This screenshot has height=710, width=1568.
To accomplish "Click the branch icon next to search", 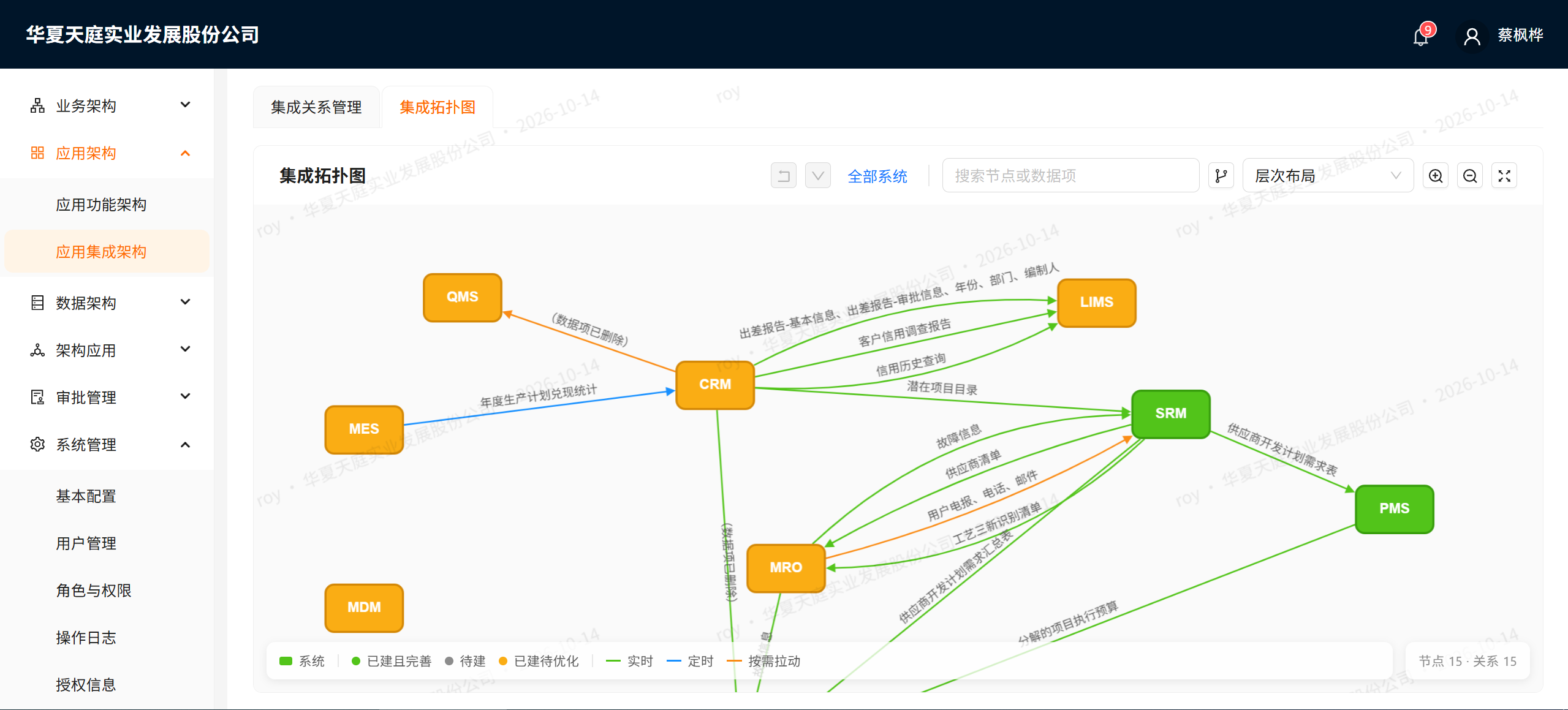I will (x=1221, y=176).
